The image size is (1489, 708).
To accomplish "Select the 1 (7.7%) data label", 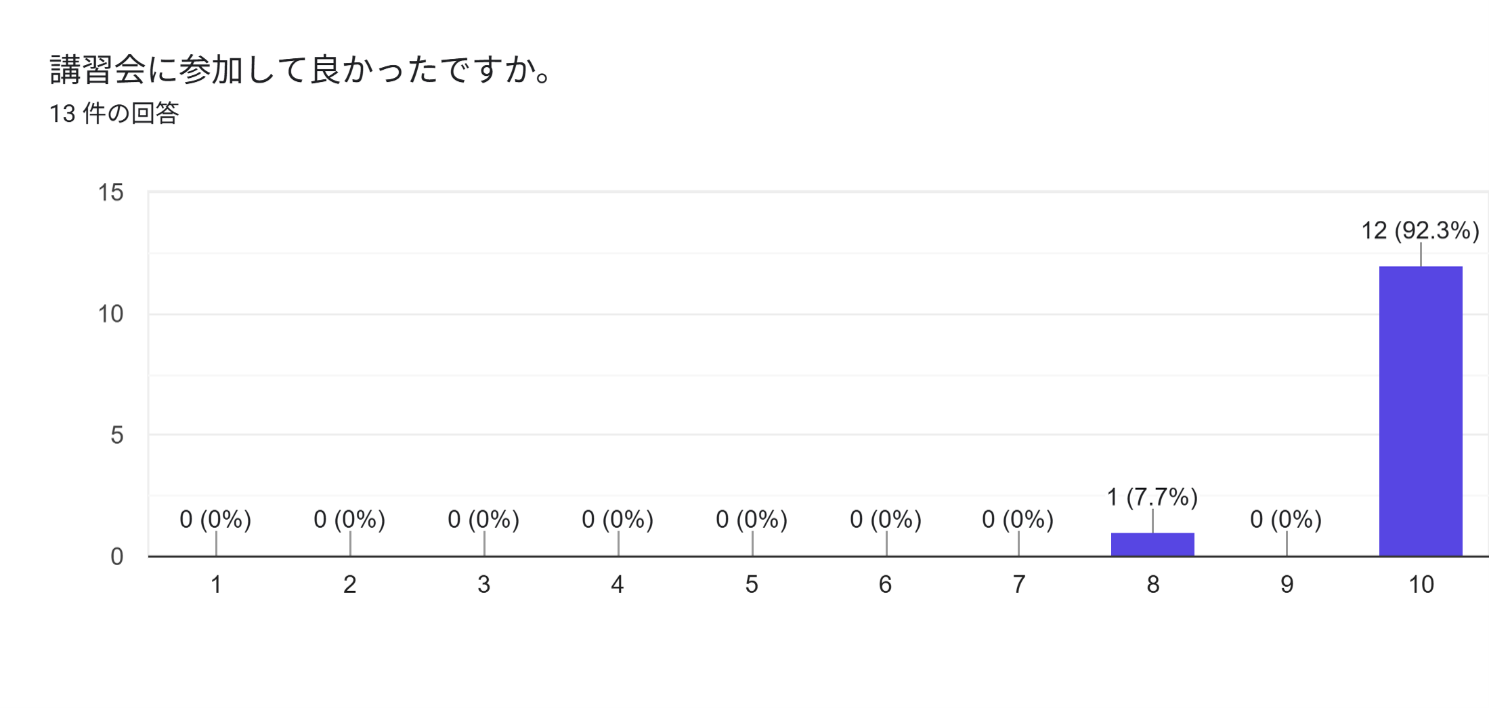I will 1152,497.
